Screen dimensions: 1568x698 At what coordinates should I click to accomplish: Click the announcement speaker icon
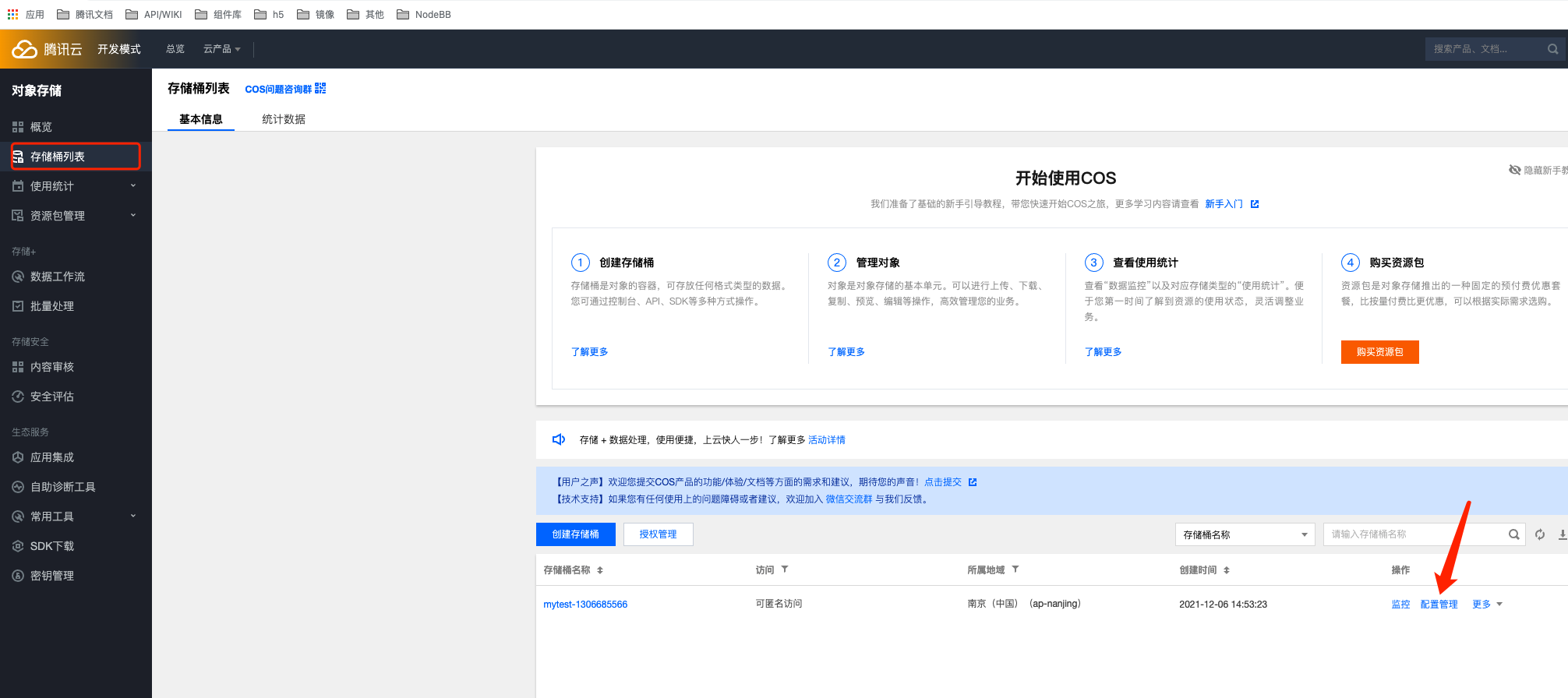click(559, 439)
